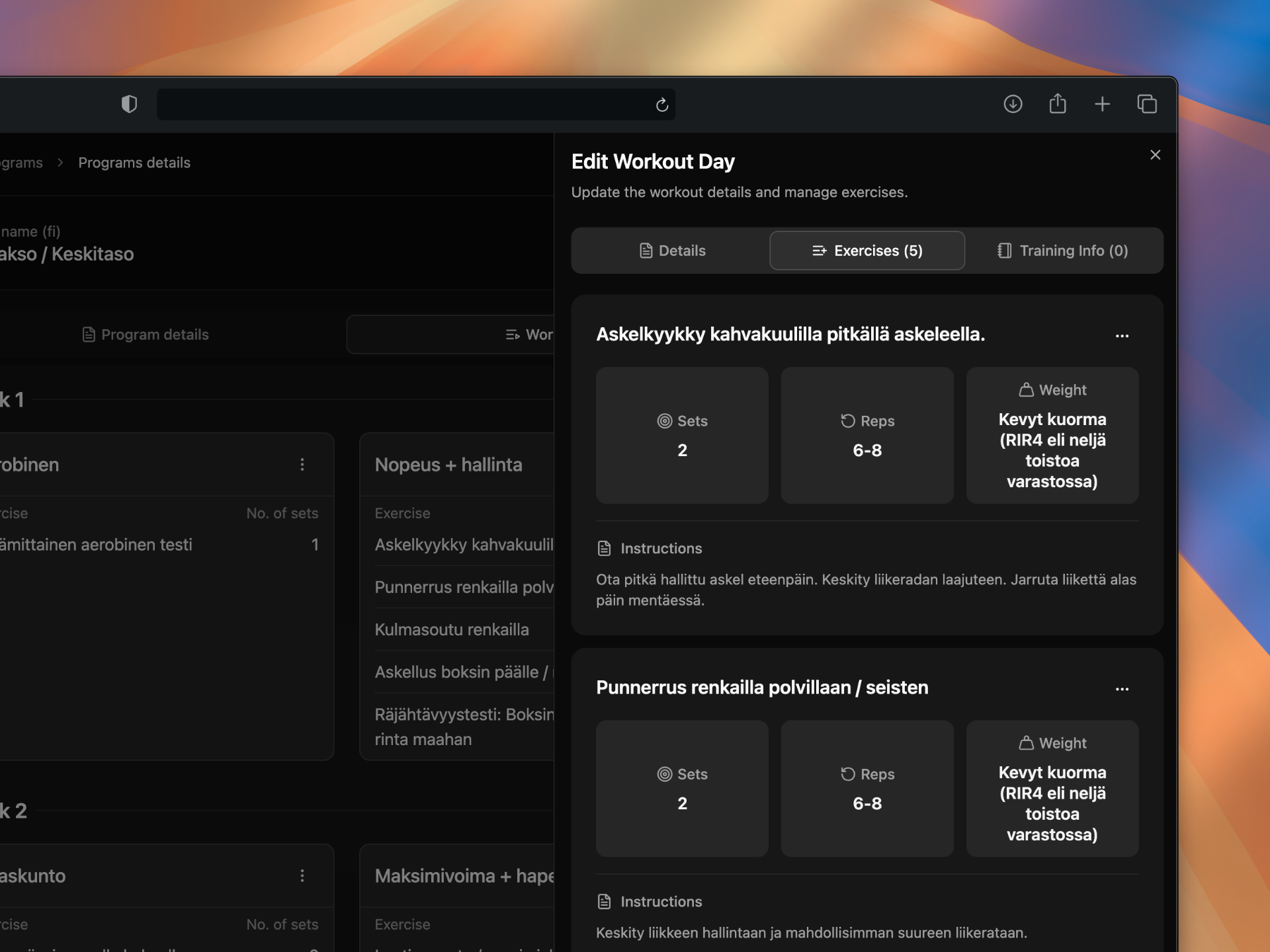The height and width of the screenshot is (952, 1270).
Task: Switch to the Details tab
Action: pyautogui.click(x=672, y=251)
